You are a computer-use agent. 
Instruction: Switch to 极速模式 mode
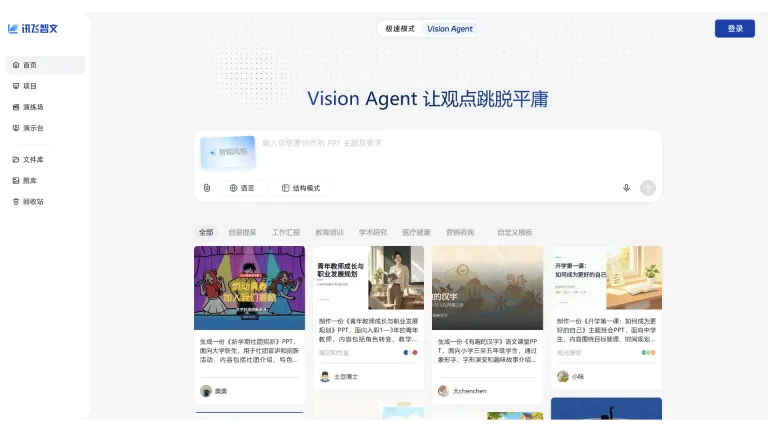point(400,29)
